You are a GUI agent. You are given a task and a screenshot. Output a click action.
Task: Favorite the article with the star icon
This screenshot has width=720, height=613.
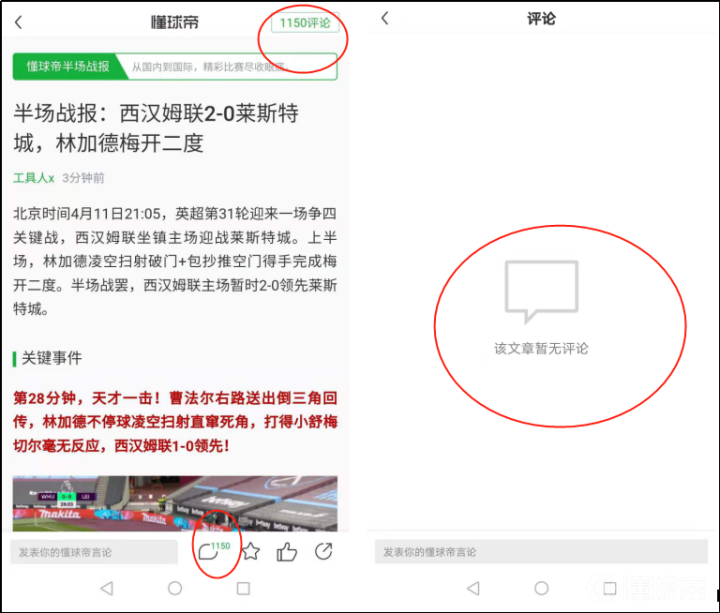(x=251, y=551)
